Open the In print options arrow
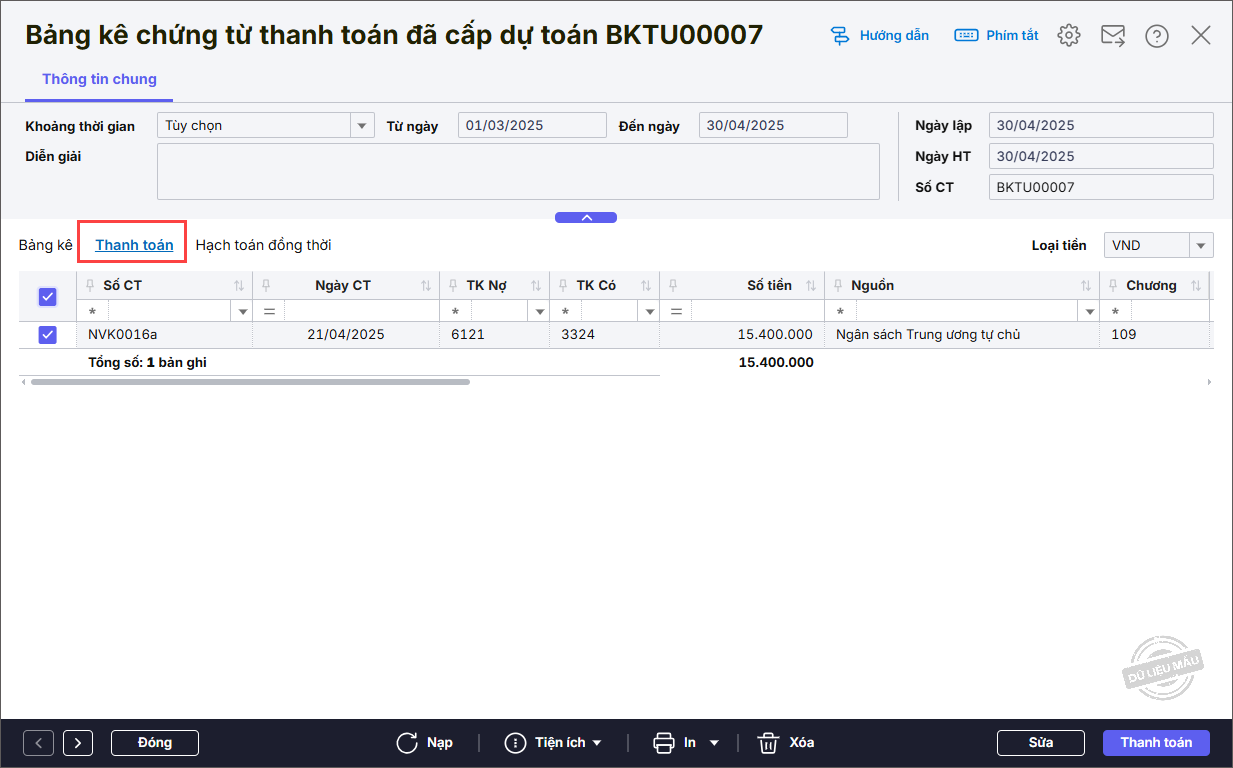Image resolution: width=1233 pixels, height=768 pixels. point(714,743)
